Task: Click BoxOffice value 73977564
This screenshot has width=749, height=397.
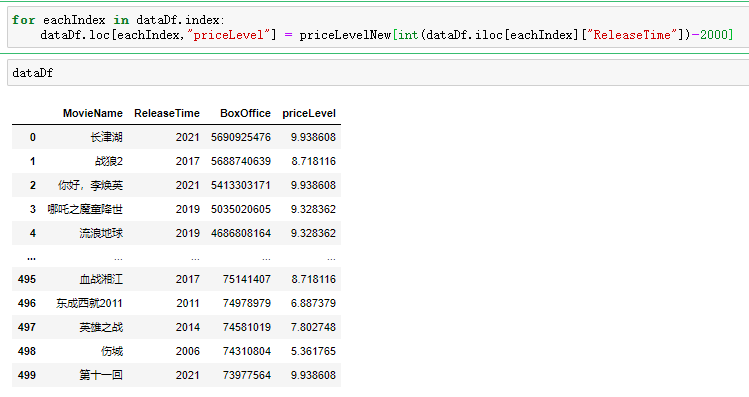Action: click(246, 375)
